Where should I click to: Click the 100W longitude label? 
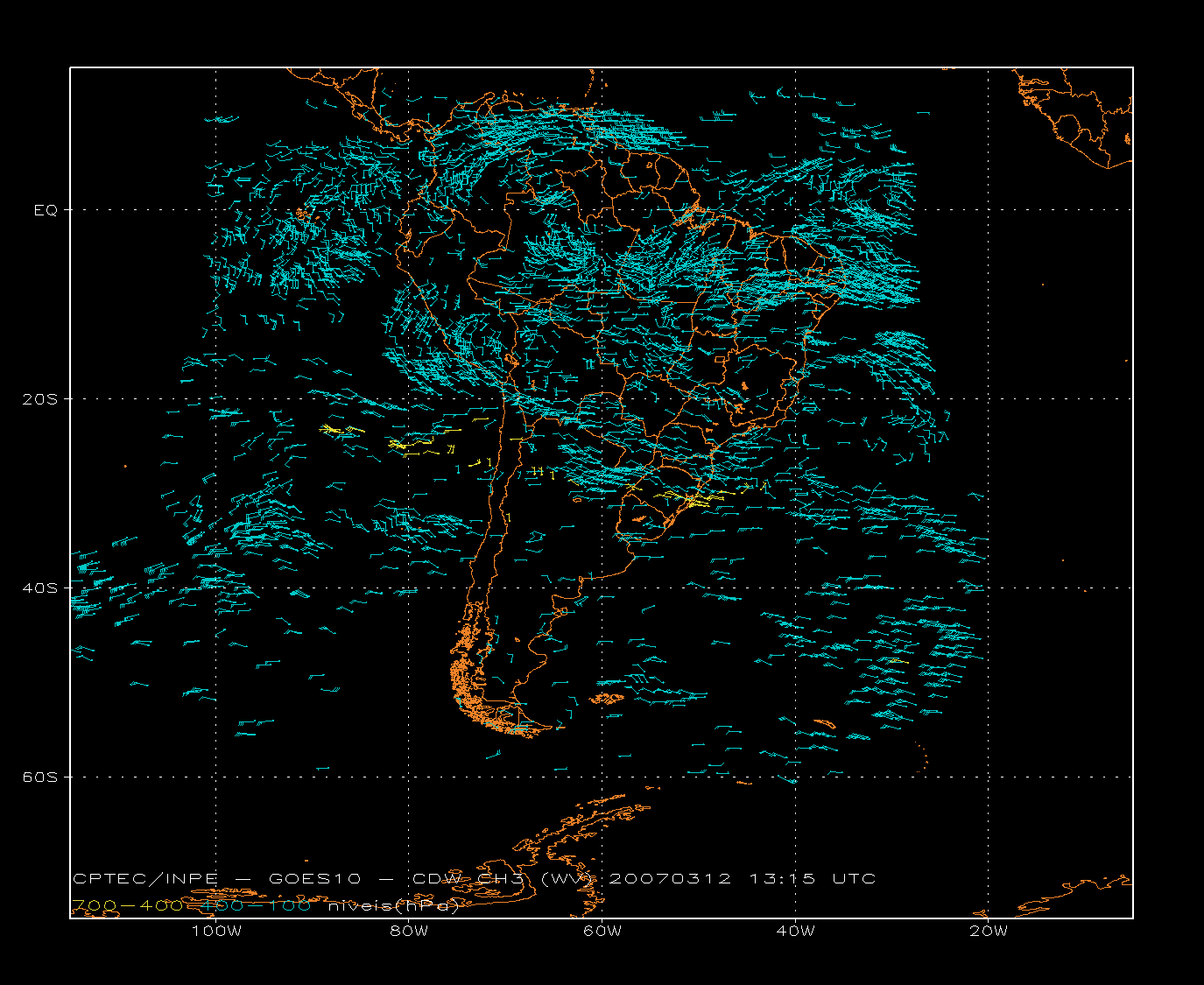pyautogui.click(x=216, y=932)
